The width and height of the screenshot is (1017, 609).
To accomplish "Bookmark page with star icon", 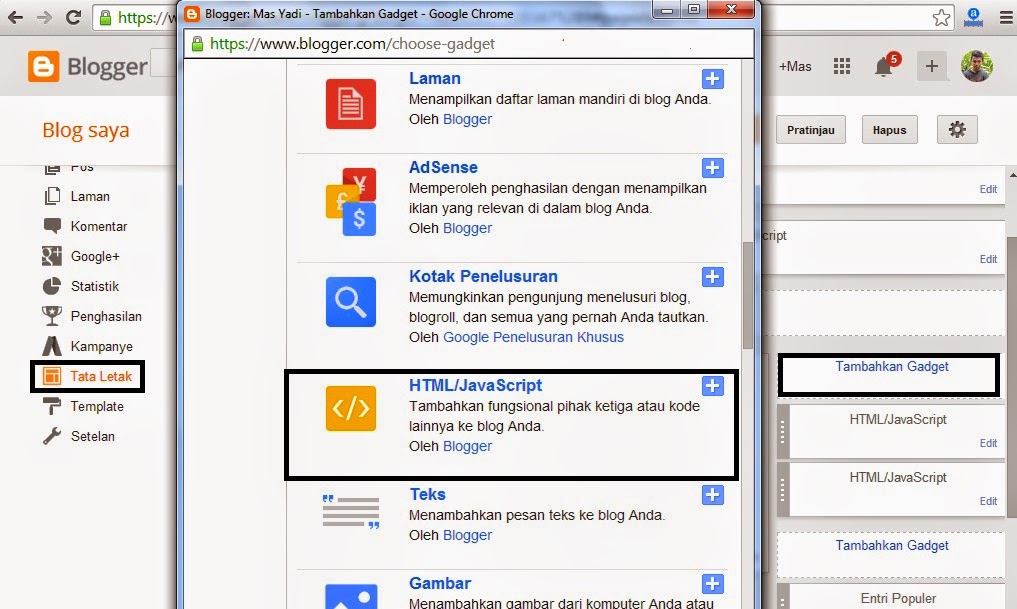I will 941,18.
